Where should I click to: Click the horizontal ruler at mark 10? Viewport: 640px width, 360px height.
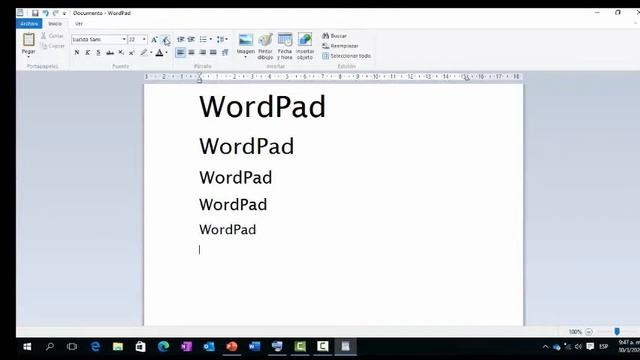(376, 77)
